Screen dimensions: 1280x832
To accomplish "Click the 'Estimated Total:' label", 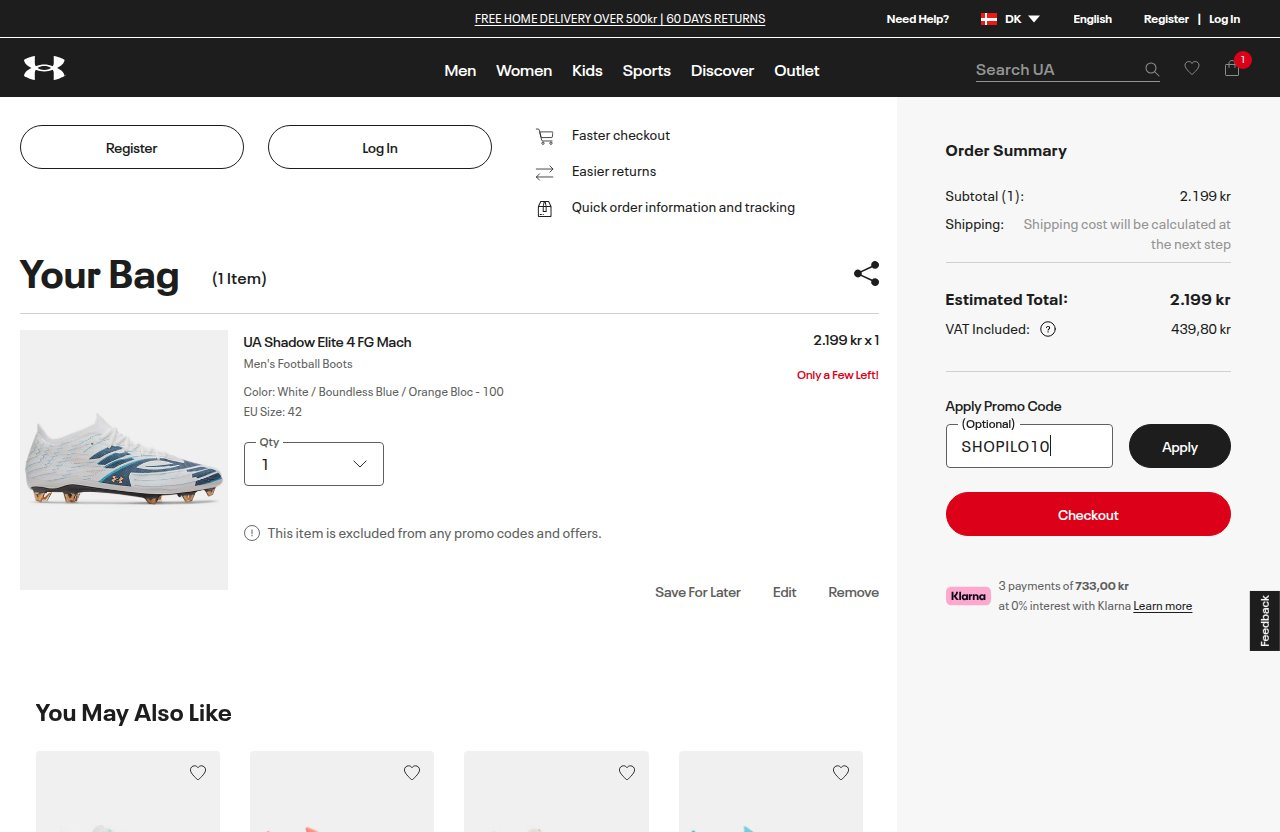I will [x=1007, y=299].
